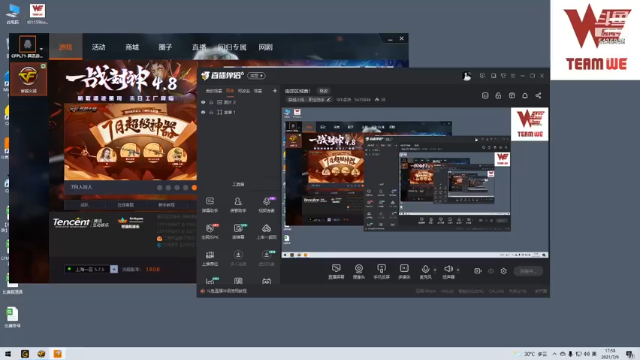The height and width of the screenshot is (360, 640).
Task: Add a phone screen cast source
Action: pyautogui.click(x=381, y=271)
